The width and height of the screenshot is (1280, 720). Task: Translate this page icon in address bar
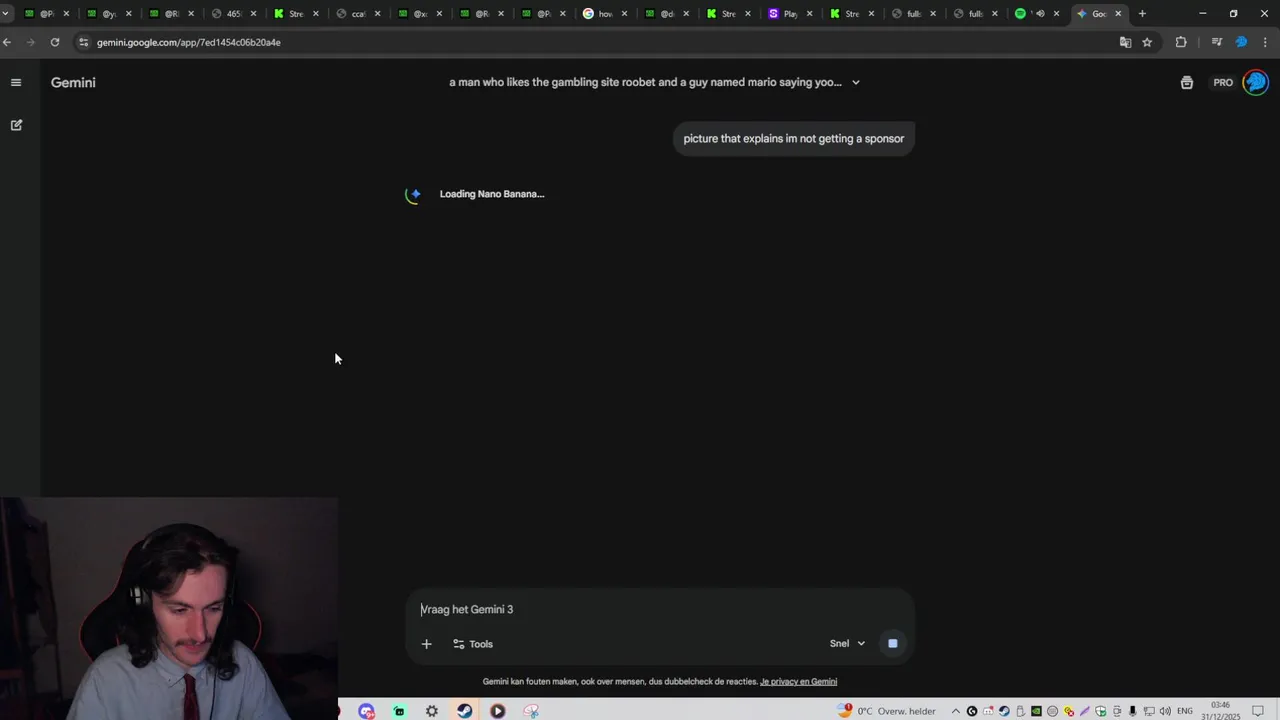click(x=1125, y=42)
